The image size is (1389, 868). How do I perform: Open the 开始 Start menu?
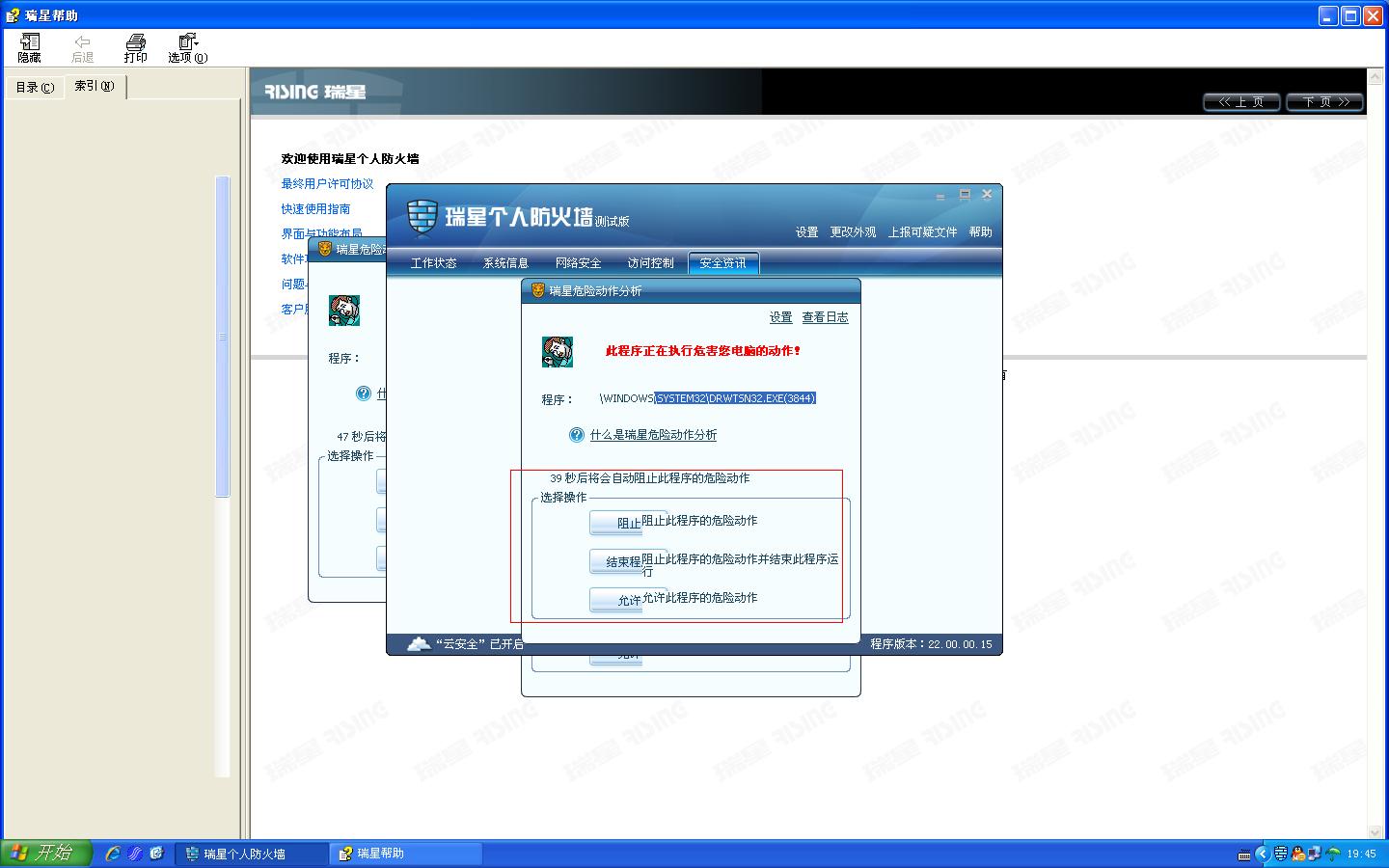tap(46, 854)
